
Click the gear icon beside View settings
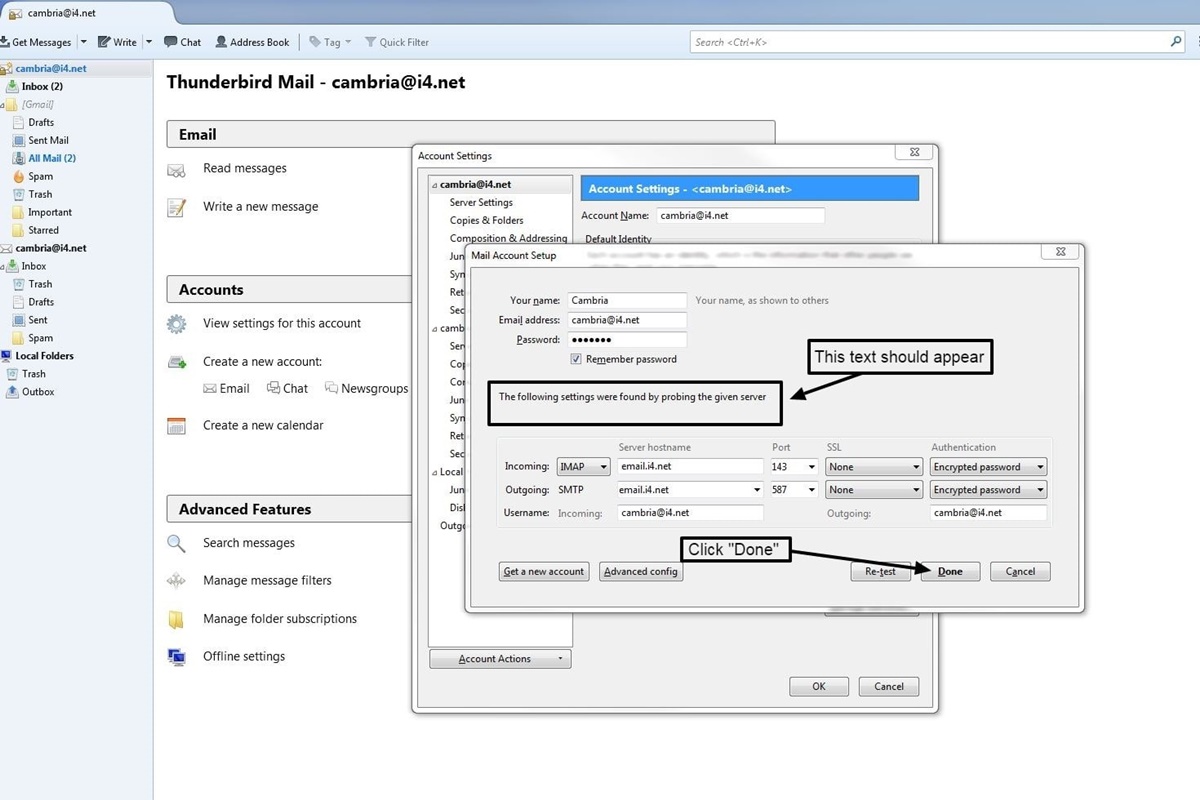pyautogui.click(x=177, y=324)
